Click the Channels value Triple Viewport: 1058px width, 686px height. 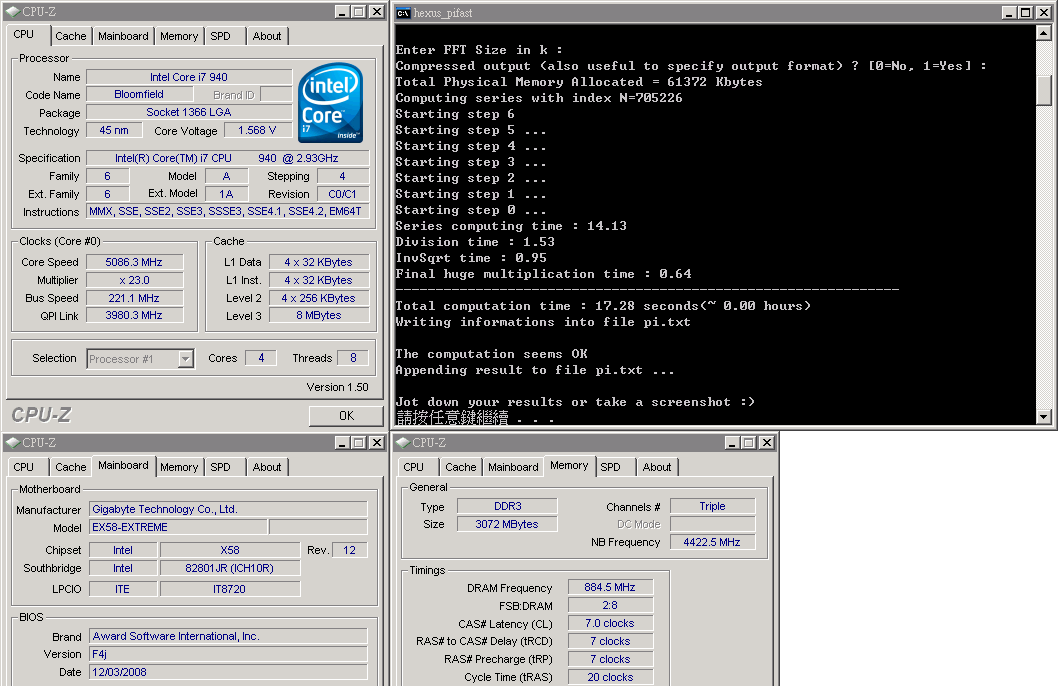point(713,507)
